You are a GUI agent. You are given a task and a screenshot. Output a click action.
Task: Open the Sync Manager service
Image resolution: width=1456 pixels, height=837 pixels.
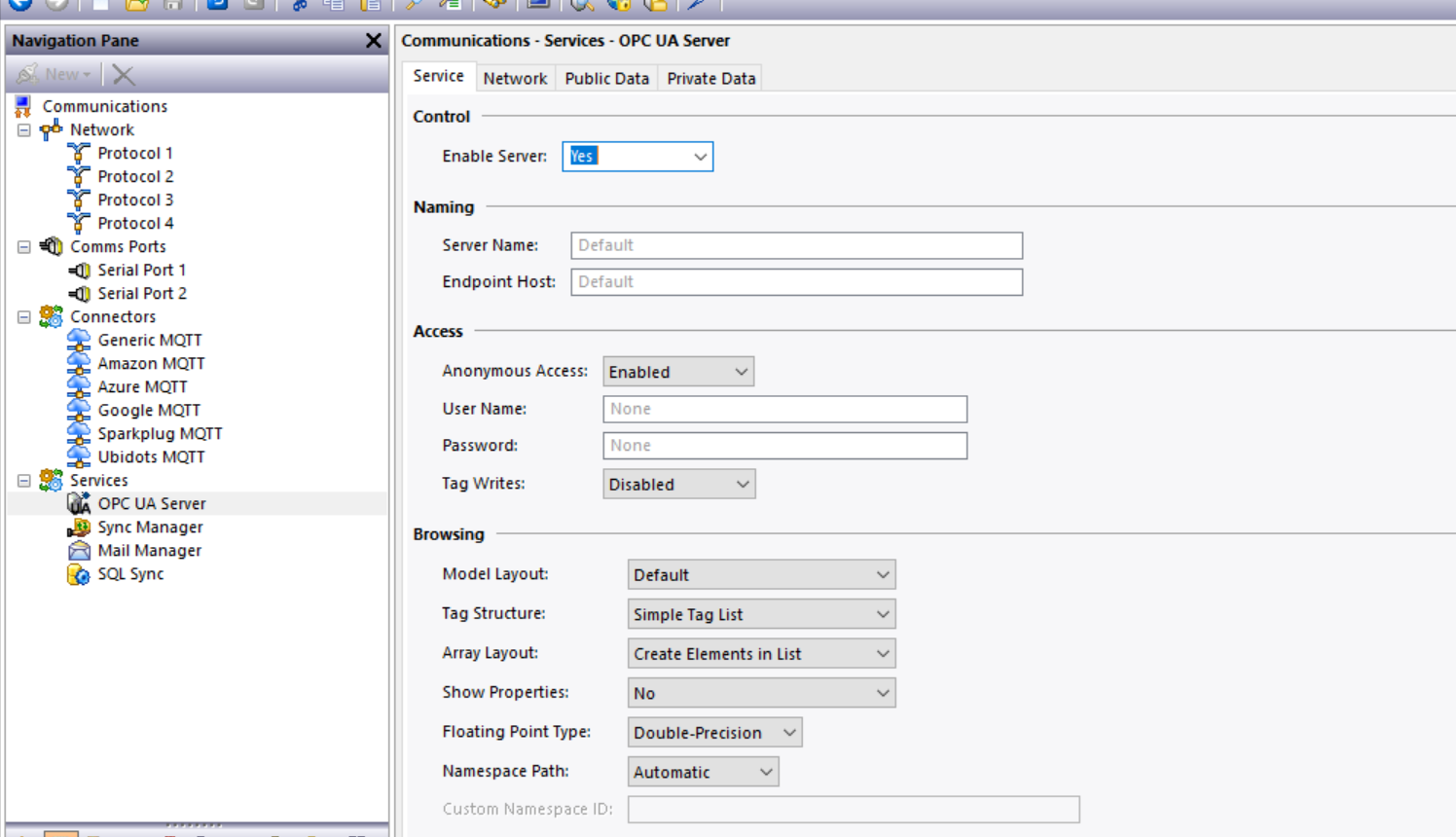pyautogui.click(x=150, y=527)
